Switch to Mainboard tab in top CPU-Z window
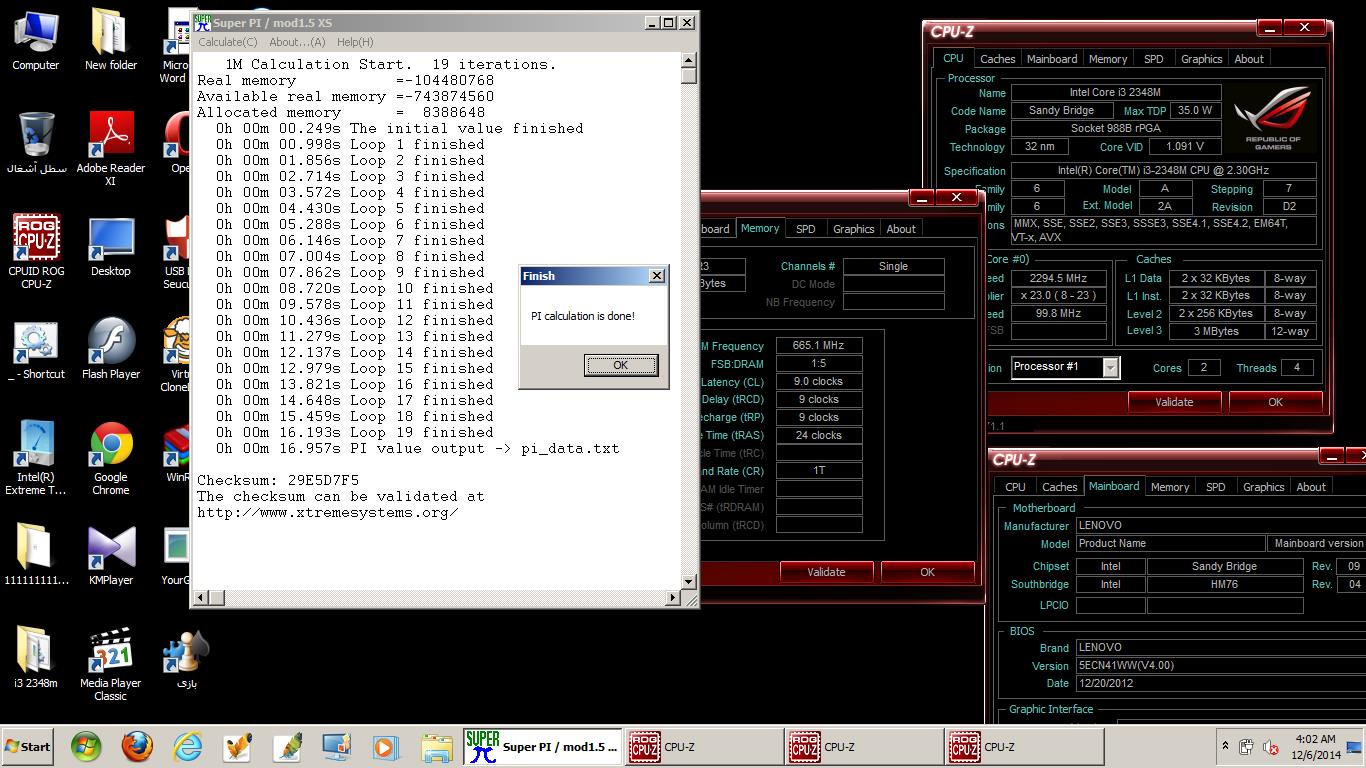This screenshot has height=768, width=1366. point(1052,59)
